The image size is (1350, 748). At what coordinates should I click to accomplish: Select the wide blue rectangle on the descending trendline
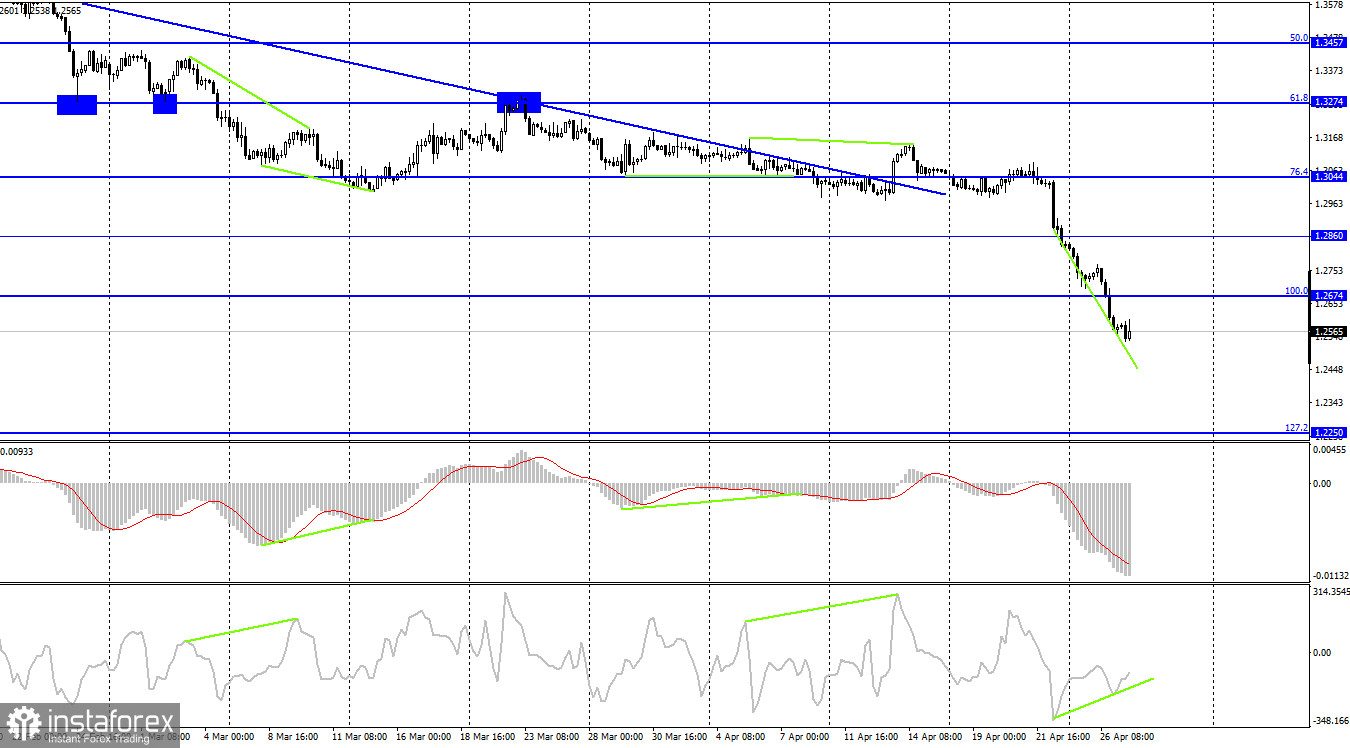pos(519,101)
